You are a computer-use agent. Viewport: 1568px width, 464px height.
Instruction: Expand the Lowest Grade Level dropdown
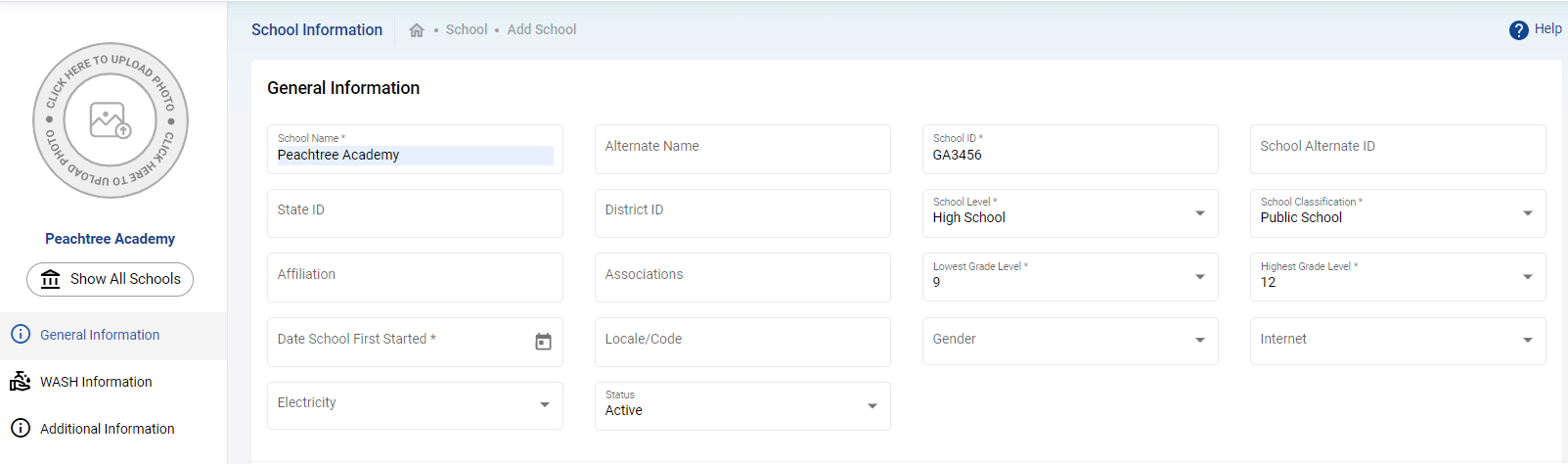point(1070,277)
